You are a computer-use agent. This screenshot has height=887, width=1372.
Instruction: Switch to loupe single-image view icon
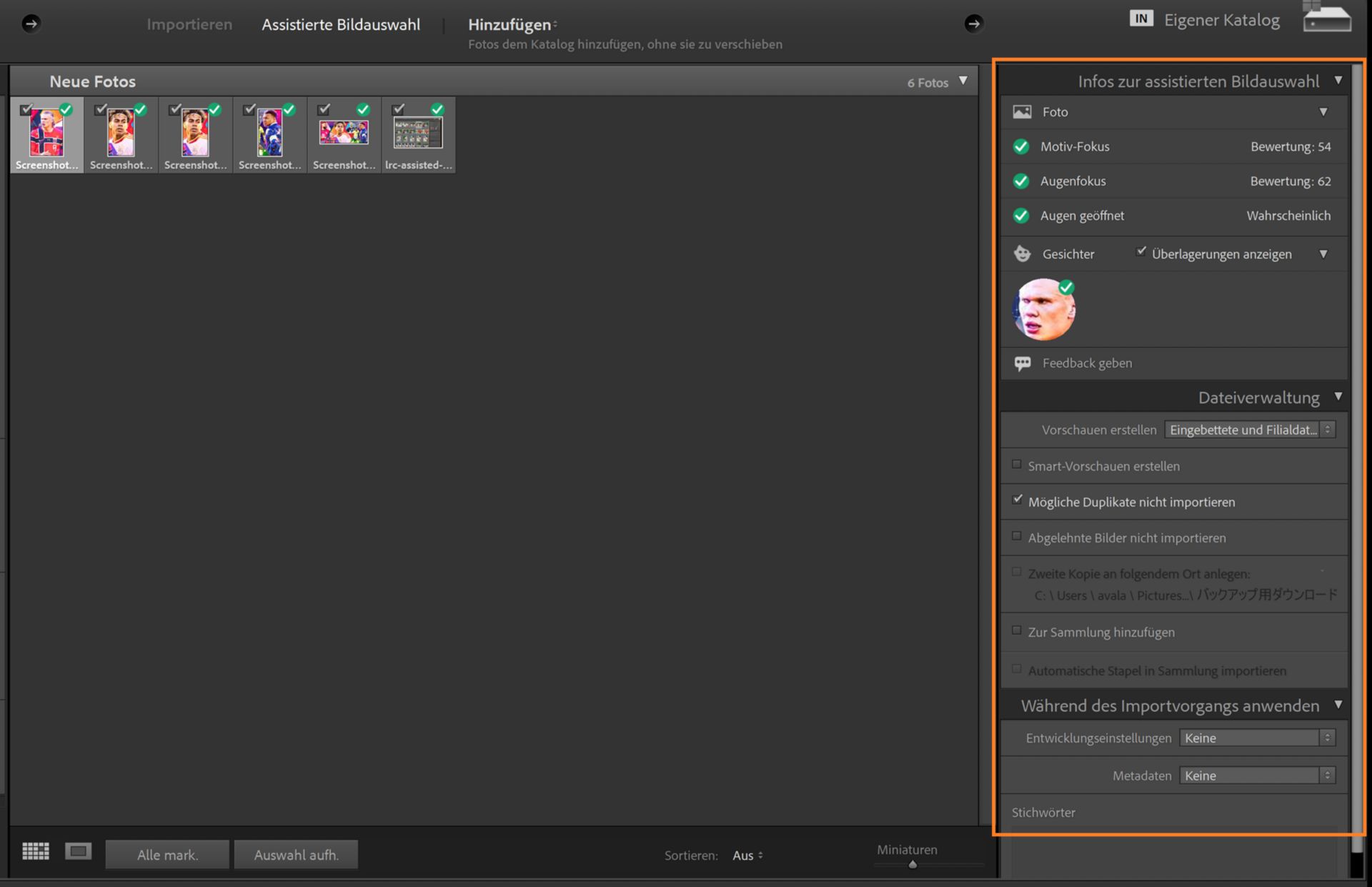[x=79, y=851]
